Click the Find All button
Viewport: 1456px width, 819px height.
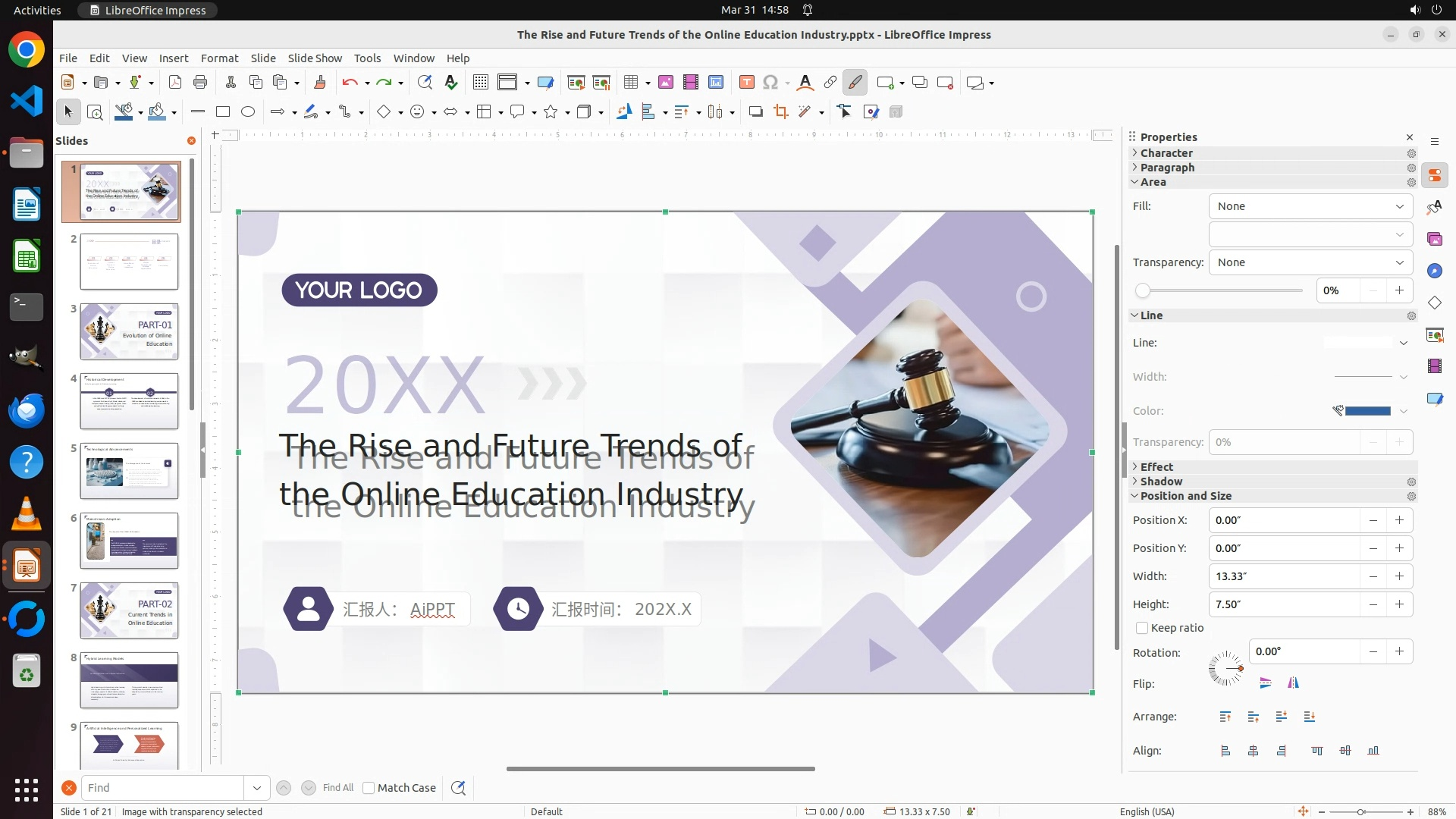338,788
